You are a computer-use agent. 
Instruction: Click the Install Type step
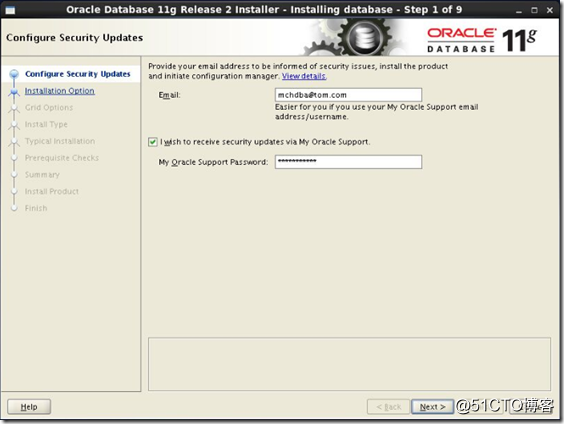[46, 124]
